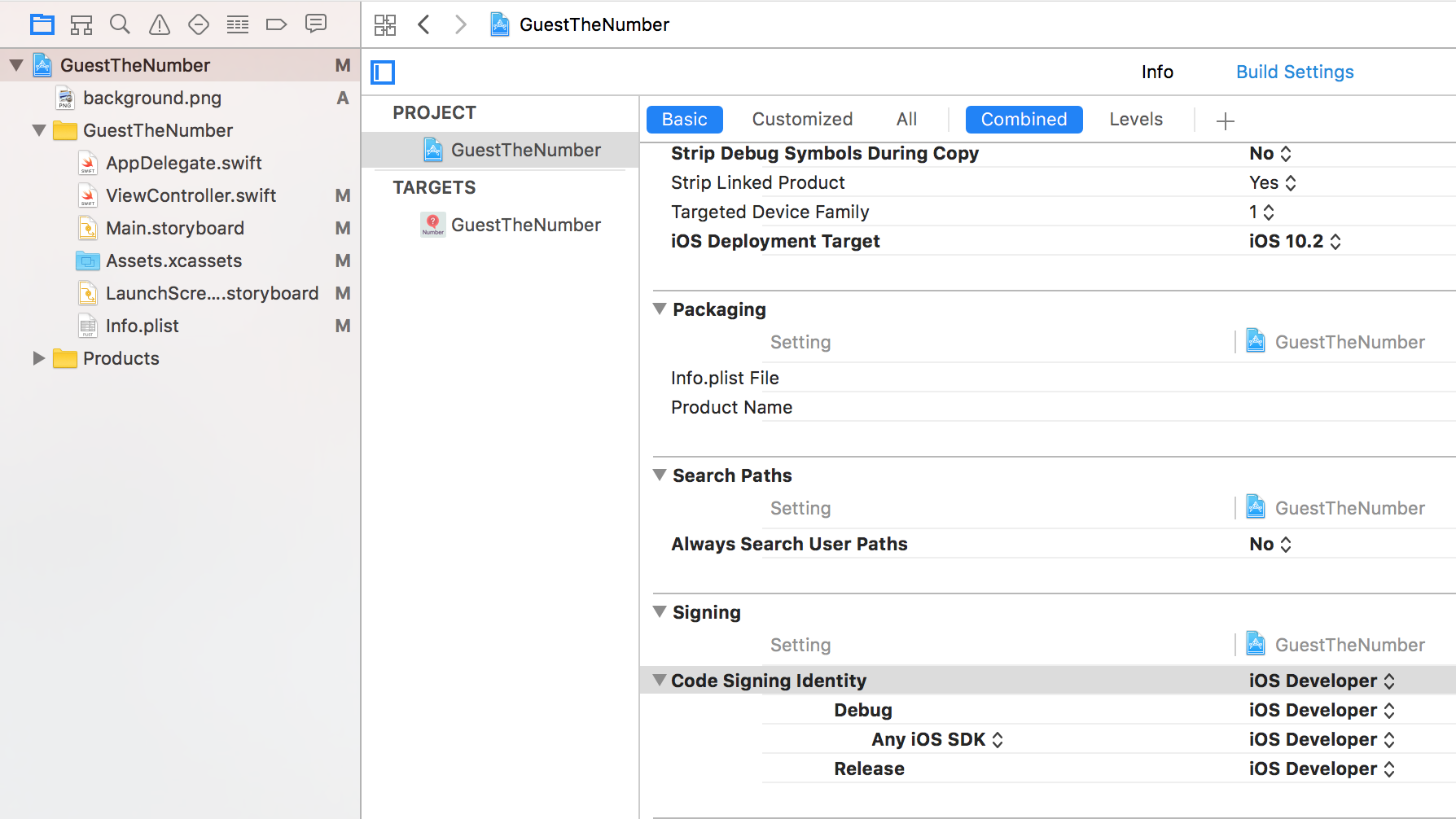The image size is (1456, 819).
Task: Open the Debug navigator lines icon
Action: point(238,24)
